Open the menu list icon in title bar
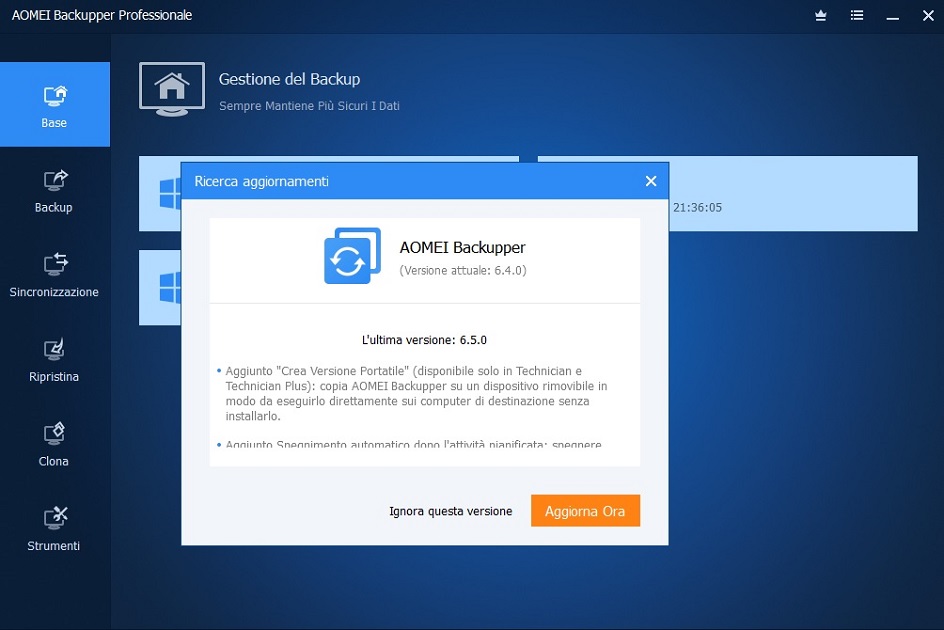 (857, 16)
